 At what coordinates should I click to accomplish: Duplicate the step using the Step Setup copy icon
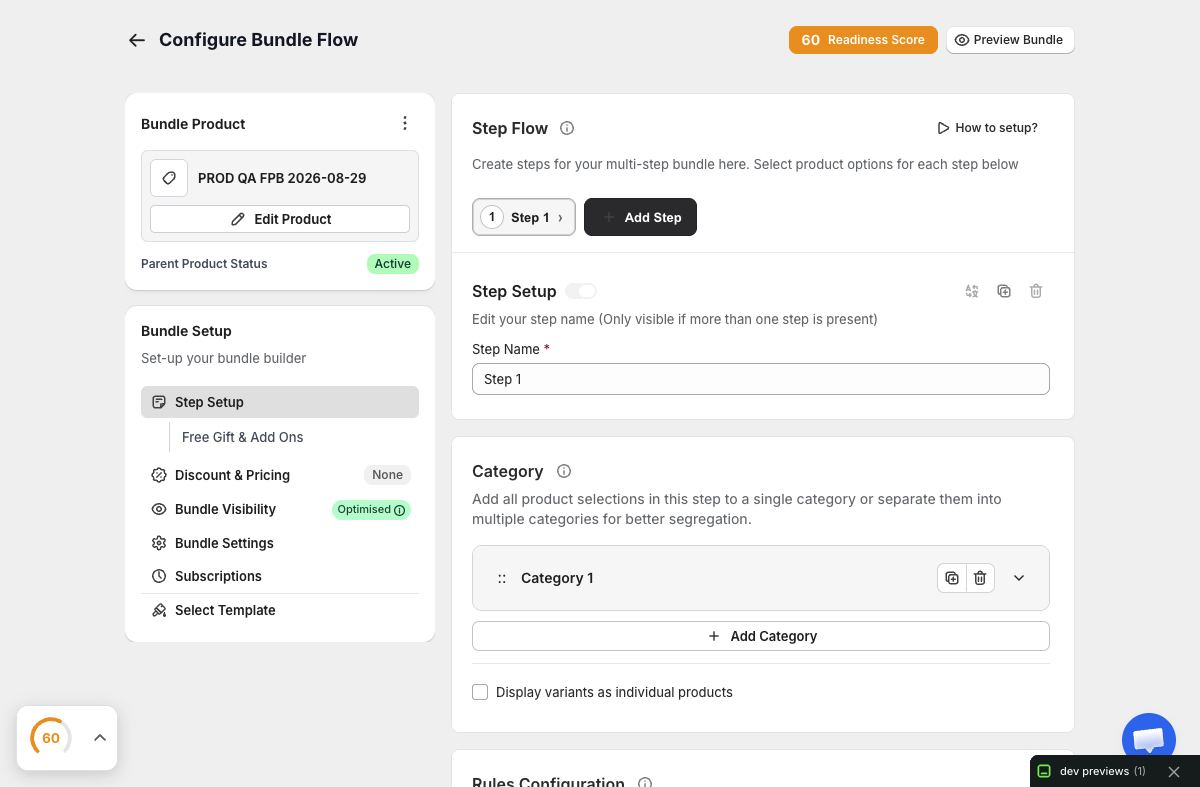click(1004, 291)
